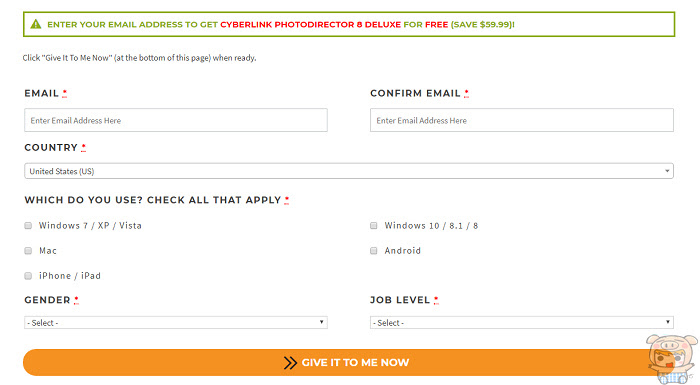Click the CyberLink PhotoDirector 8 Deluxe red text
The width and height of the screenshot is (700, 385).
pos(310,25)
